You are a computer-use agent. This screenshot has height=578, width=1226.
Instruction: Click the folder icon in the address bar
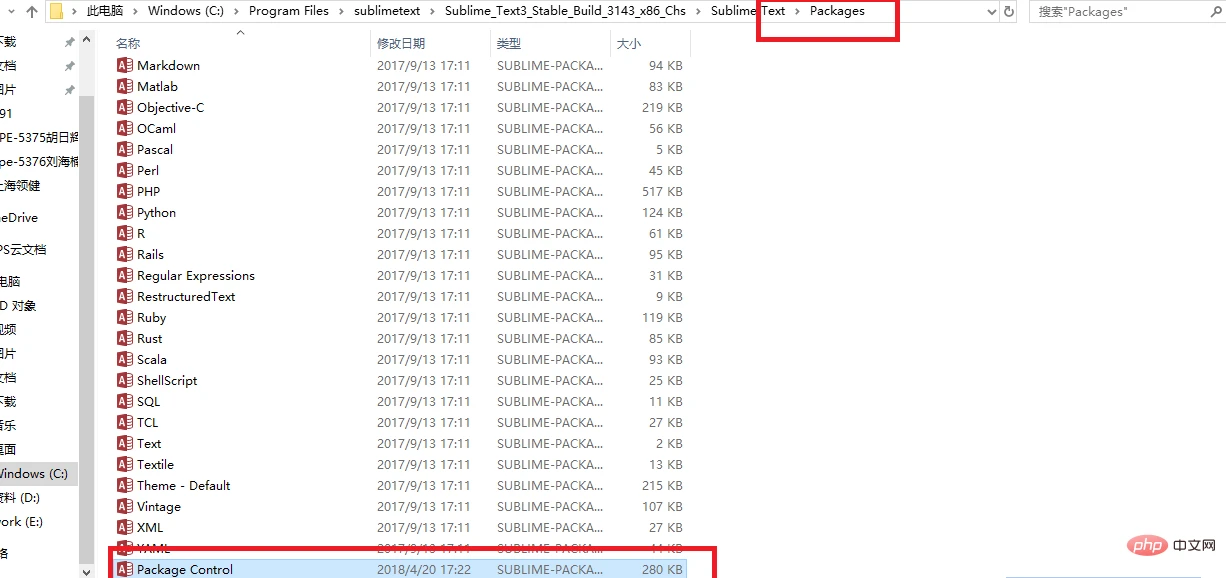[x=57, y=12]
